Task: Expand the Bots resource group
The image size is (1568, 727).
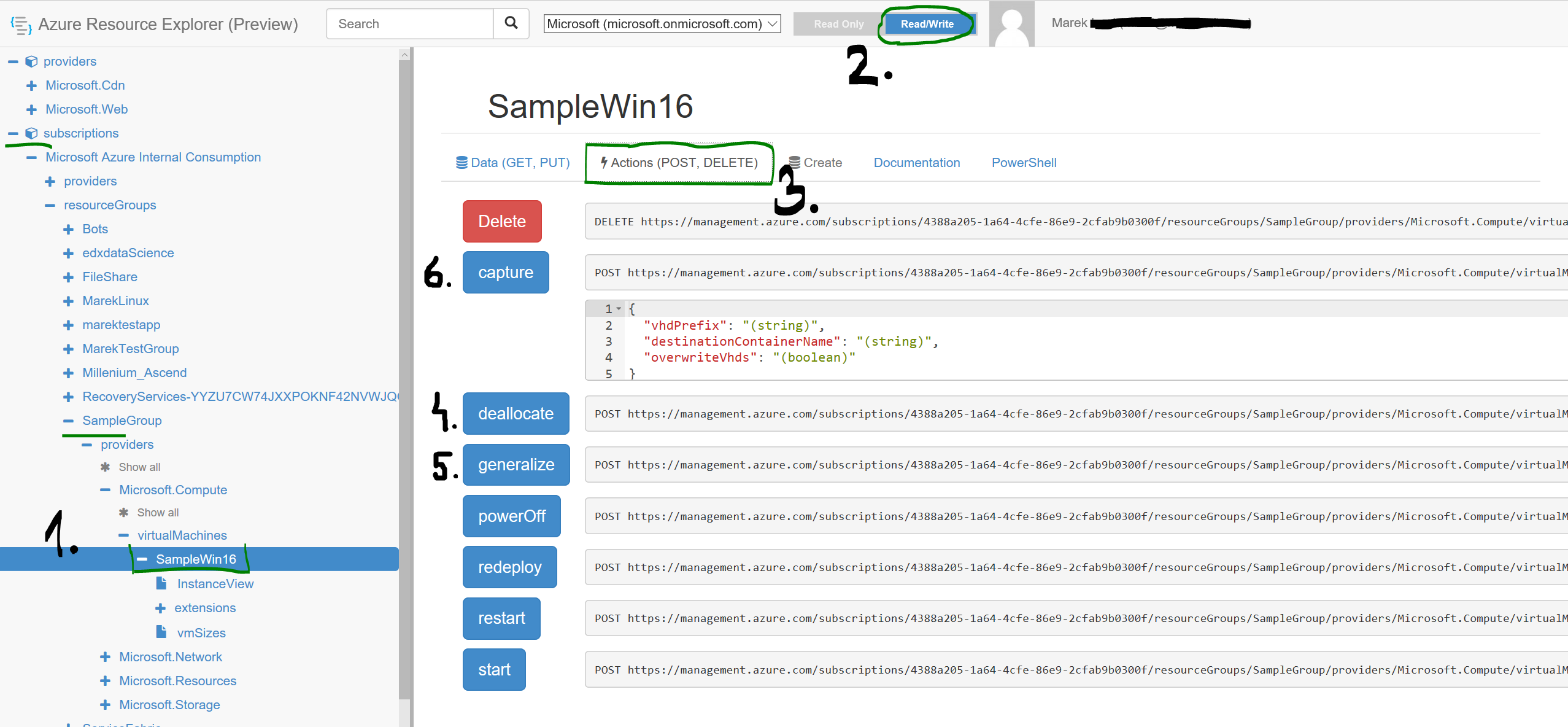Action: (x=69, y=229)
